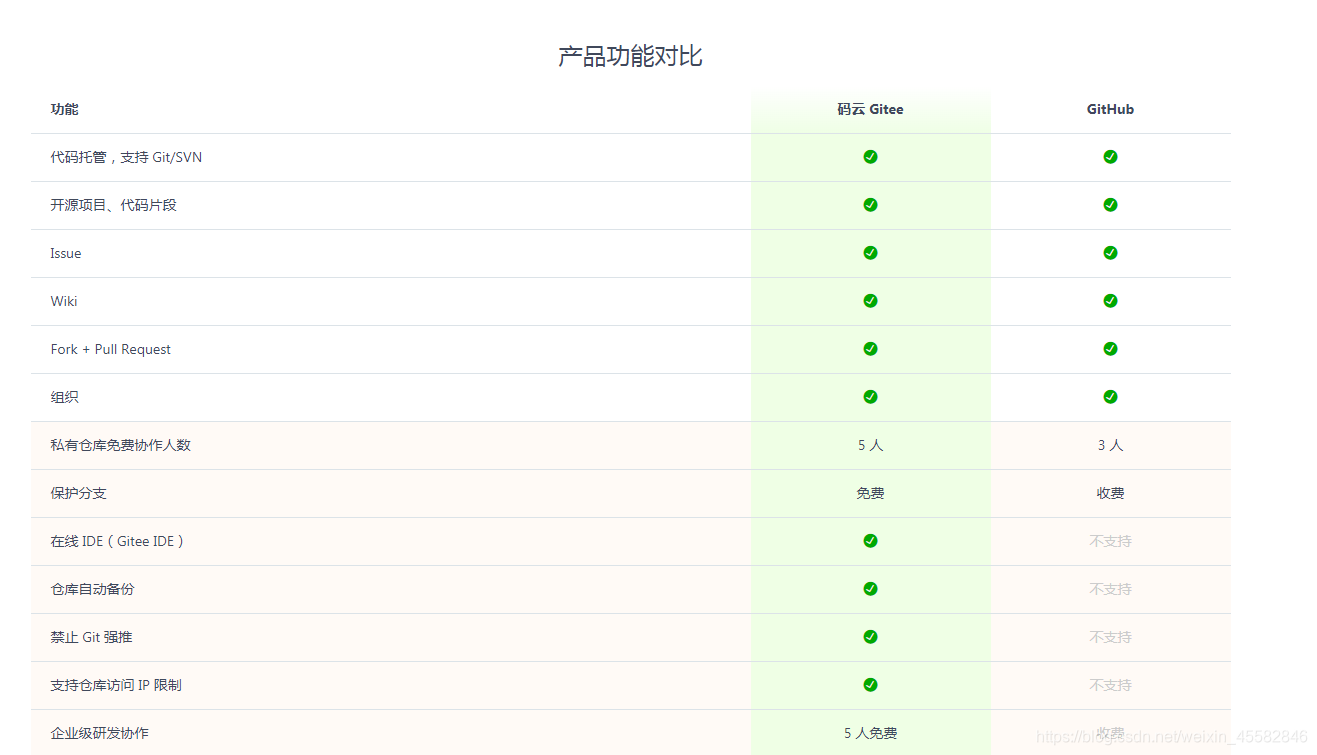Click the Wiki feature label
Viewport: 1317px width, 755px height.
(64, 301)
